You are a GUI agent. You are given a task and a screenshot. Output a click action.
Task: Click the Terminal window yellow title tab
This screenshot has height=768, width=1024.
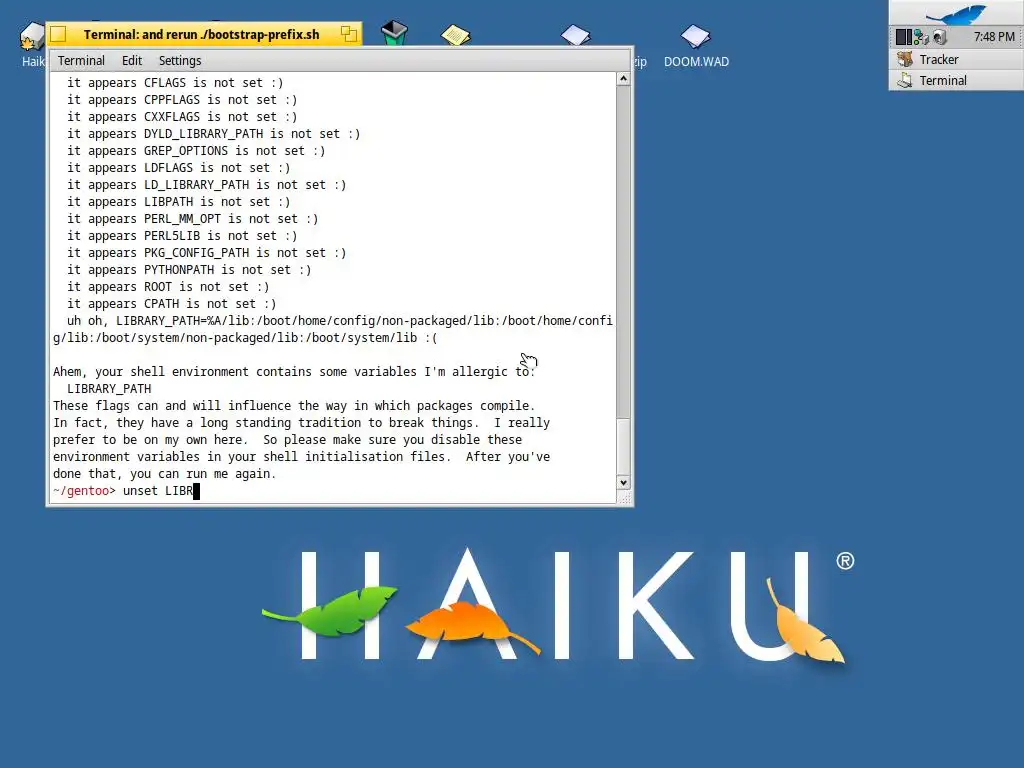(x=202, y=35)
